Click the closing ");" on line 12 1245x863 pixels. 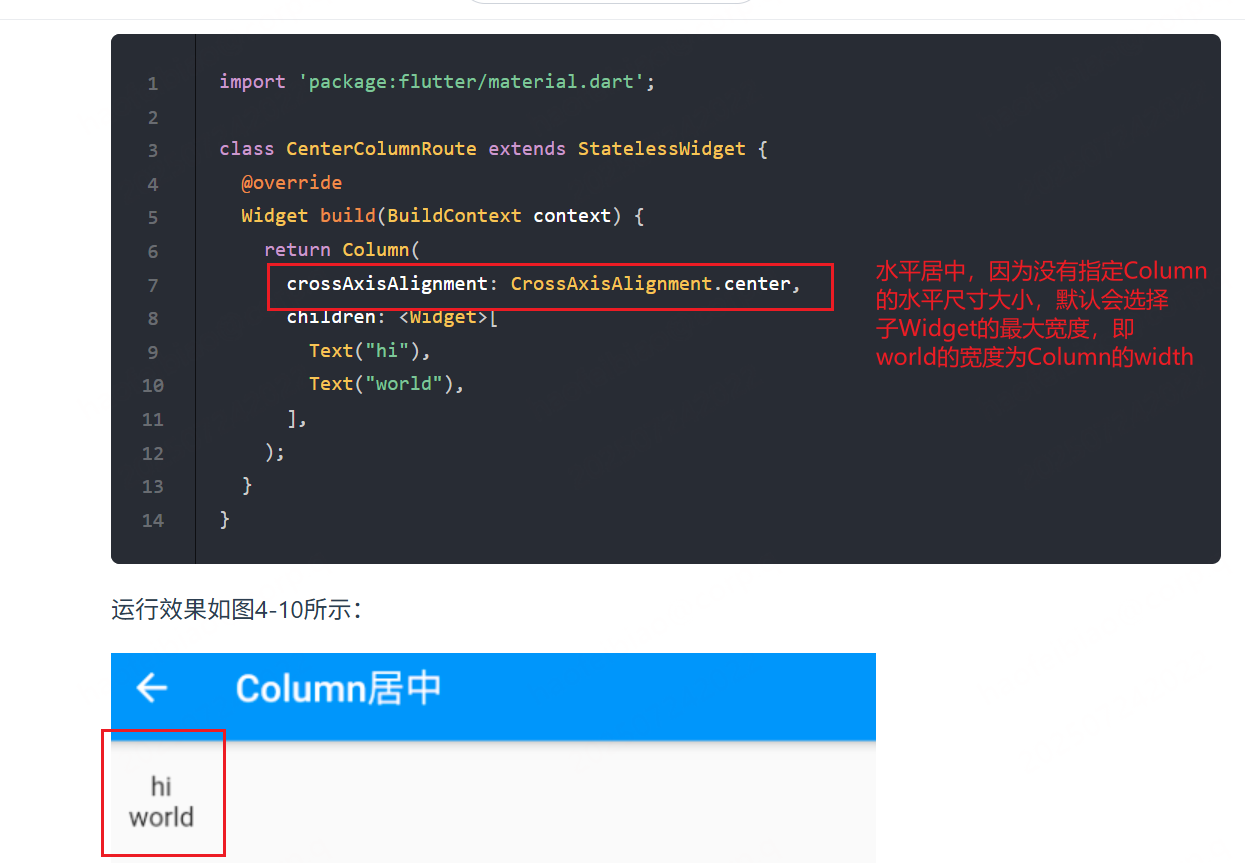[x=275, y=452]
